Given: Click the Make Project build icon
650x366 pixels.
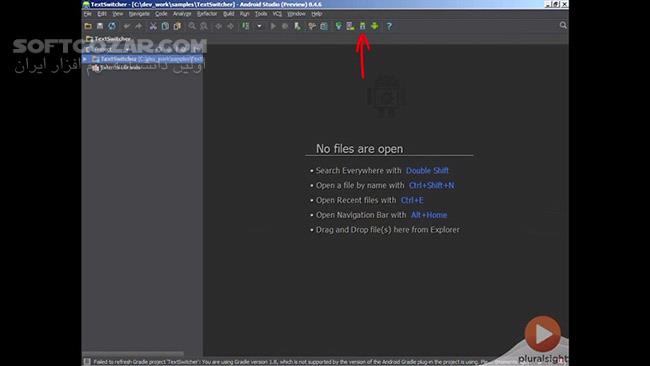Looking at the screenshot, I should pos(246,26).
